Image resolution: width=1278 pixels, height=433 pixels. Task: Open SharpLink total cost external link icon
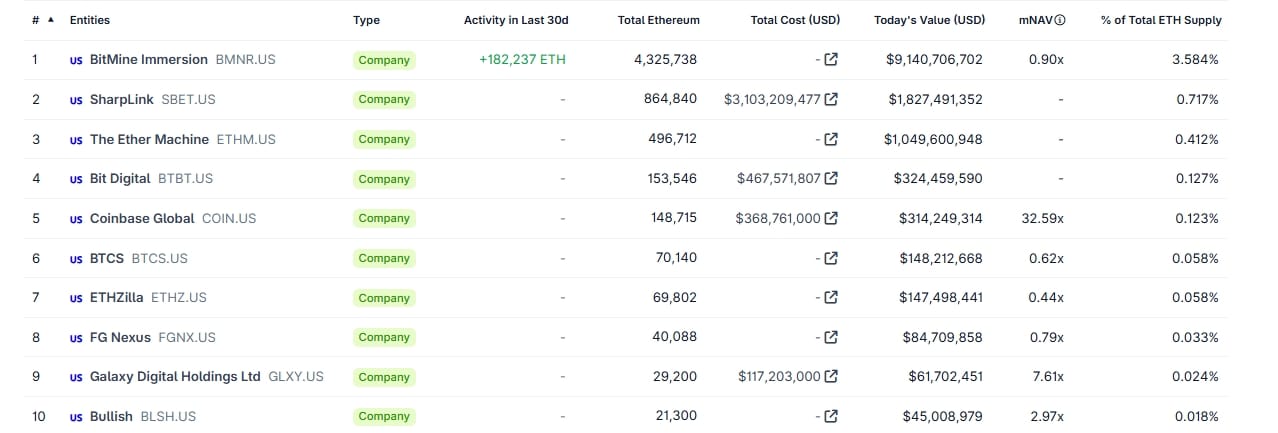tap(830, 100)
